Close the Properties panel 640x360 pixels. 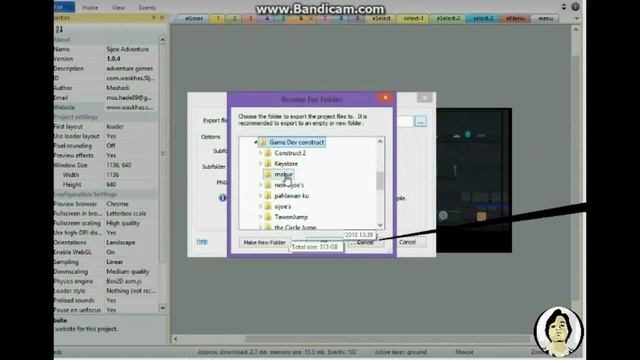[162, 18]
